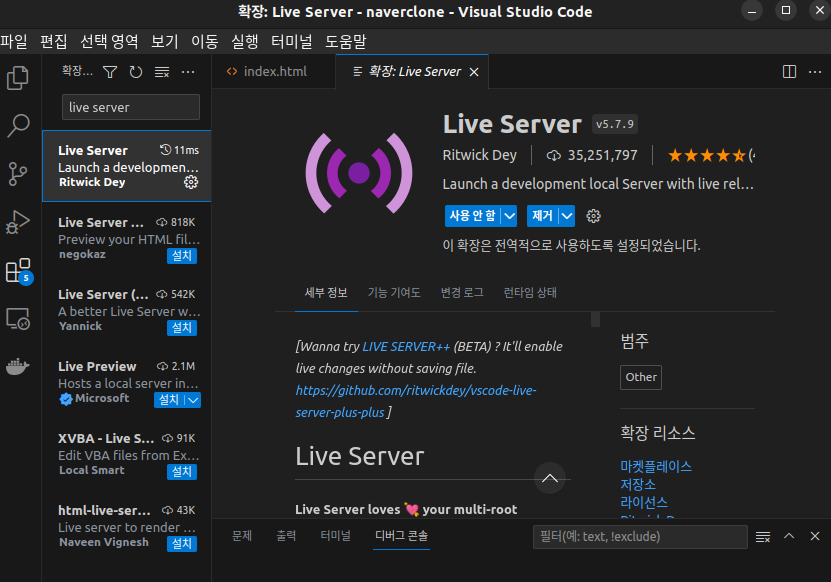
Task: Open the LIVE SERVER++ link
Action: coord(406,347)
